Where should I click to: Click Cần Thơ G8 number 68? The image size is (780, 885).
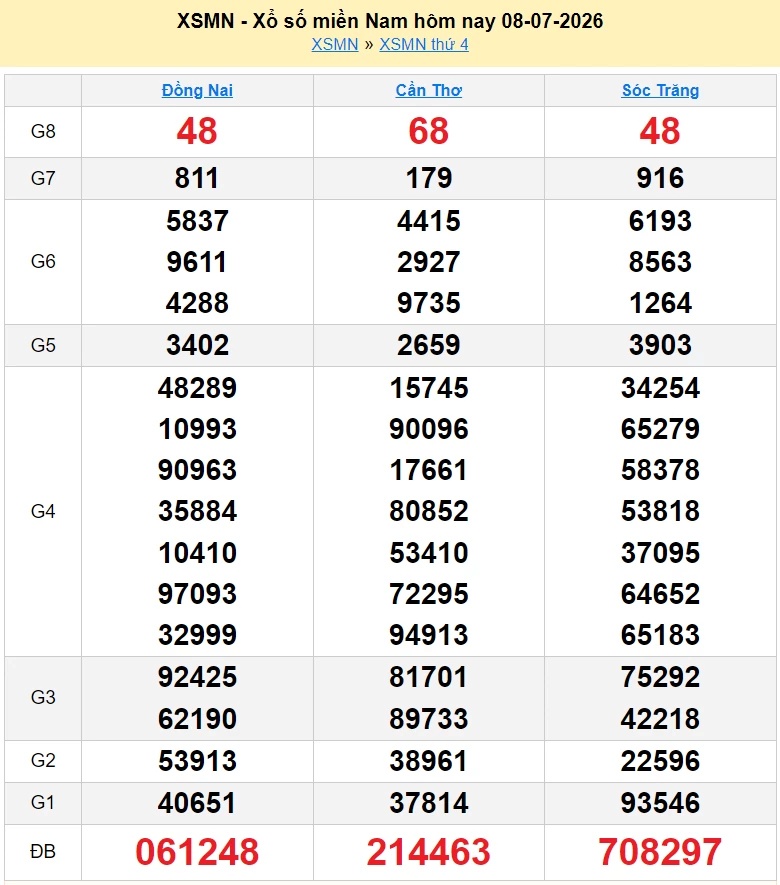point(429,131)
